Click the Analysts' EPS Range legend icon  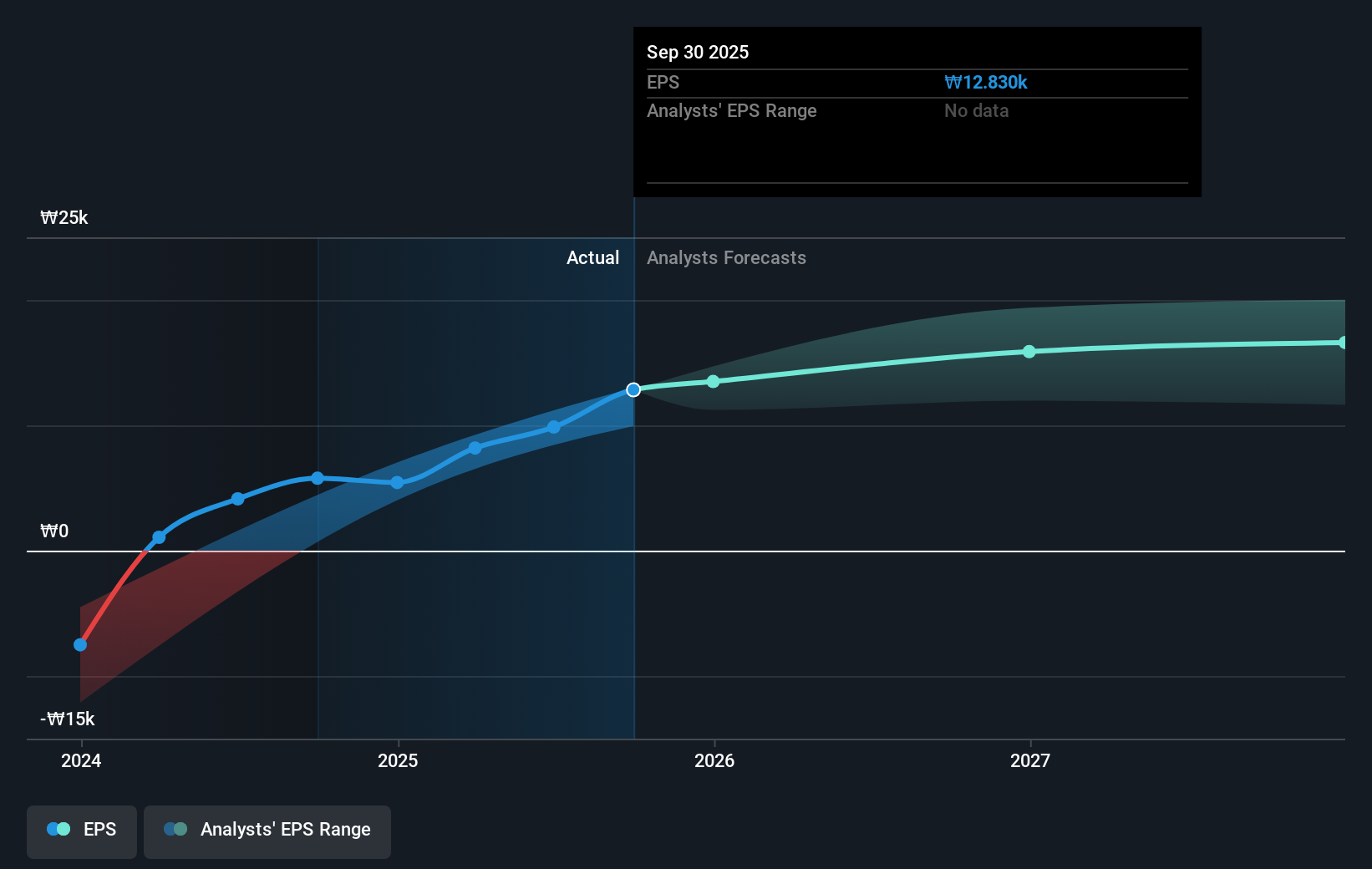pyautogui.click(x=175, y=829)
